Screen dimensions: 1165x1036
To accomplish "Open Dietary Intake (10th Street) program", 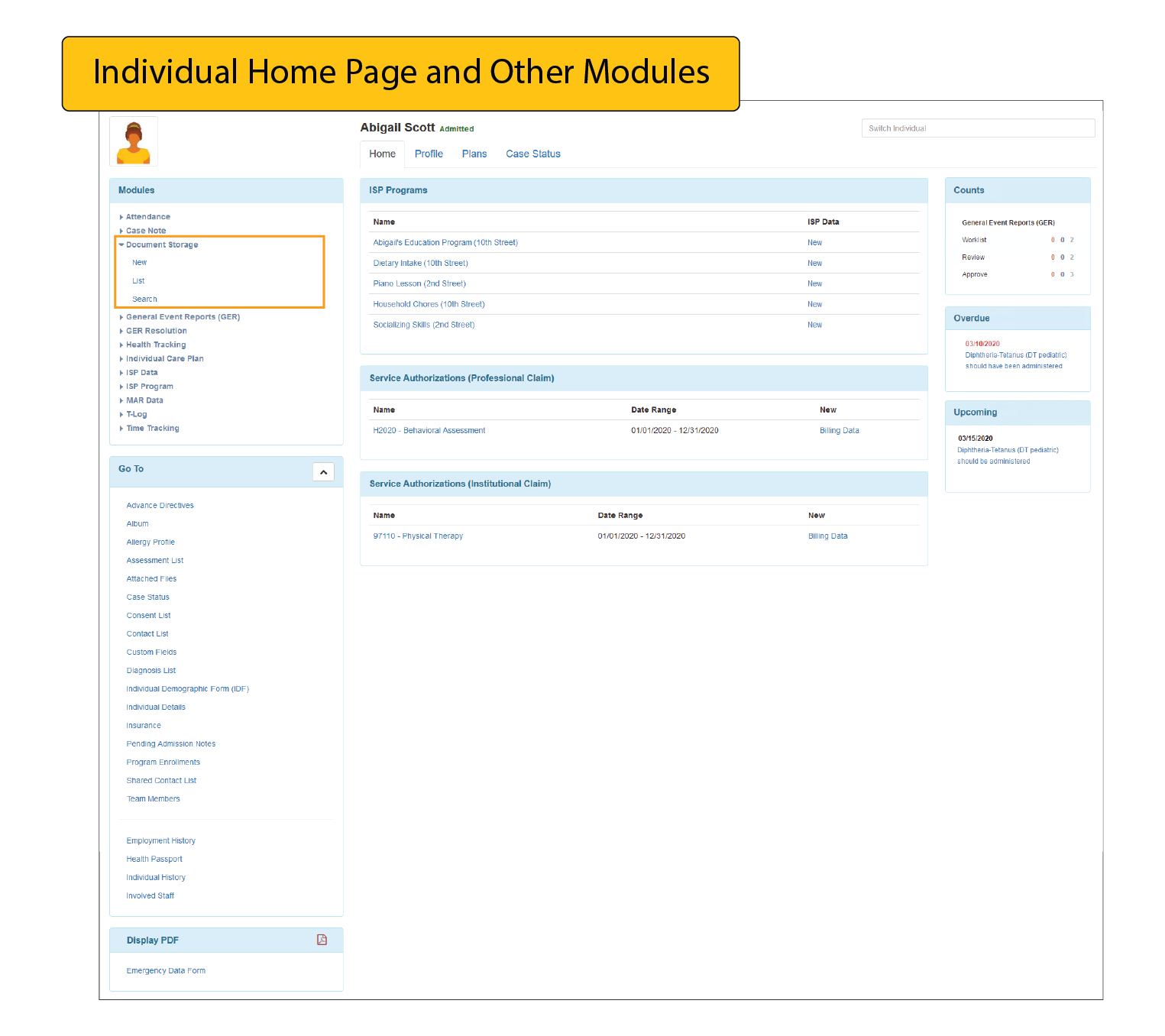I will (420, 264).
